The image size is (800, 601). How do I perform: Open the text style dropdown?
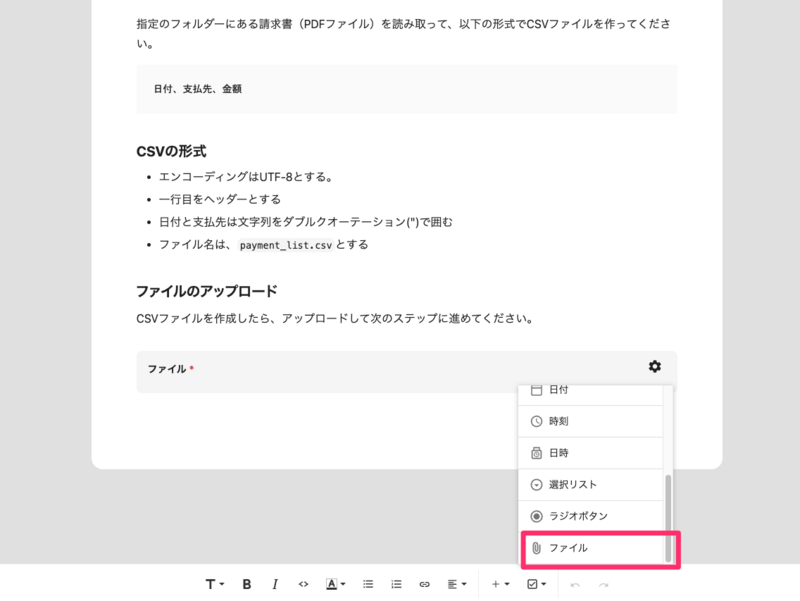pyautogui.click(x=212, y=584)
